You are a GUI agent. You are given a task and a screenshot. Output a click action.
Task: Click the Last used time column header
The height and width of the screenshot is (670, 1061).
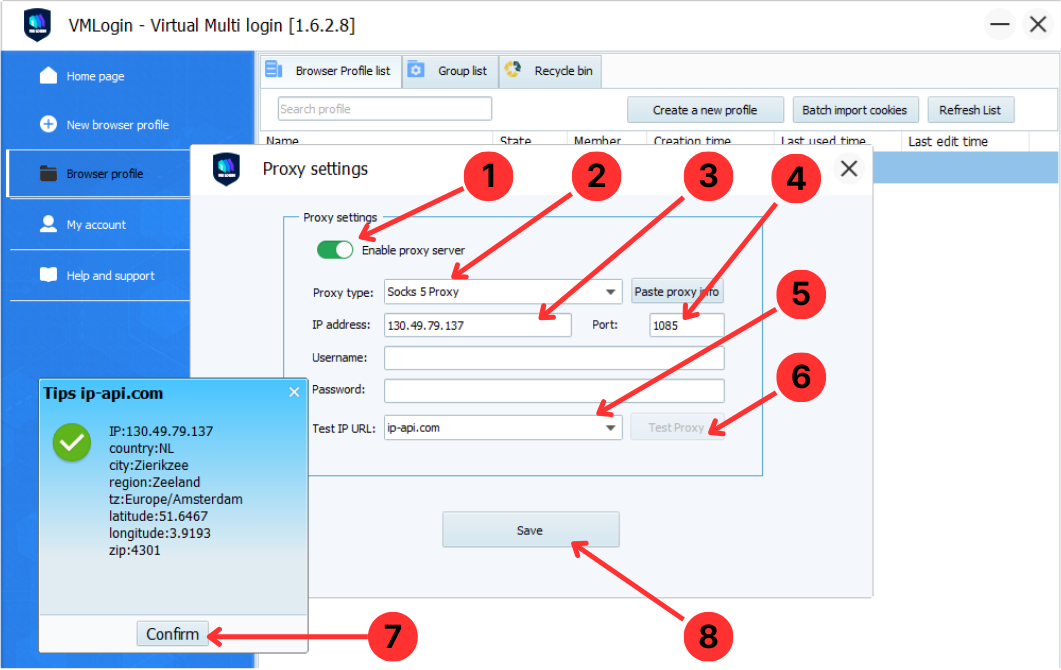(823, 141)
